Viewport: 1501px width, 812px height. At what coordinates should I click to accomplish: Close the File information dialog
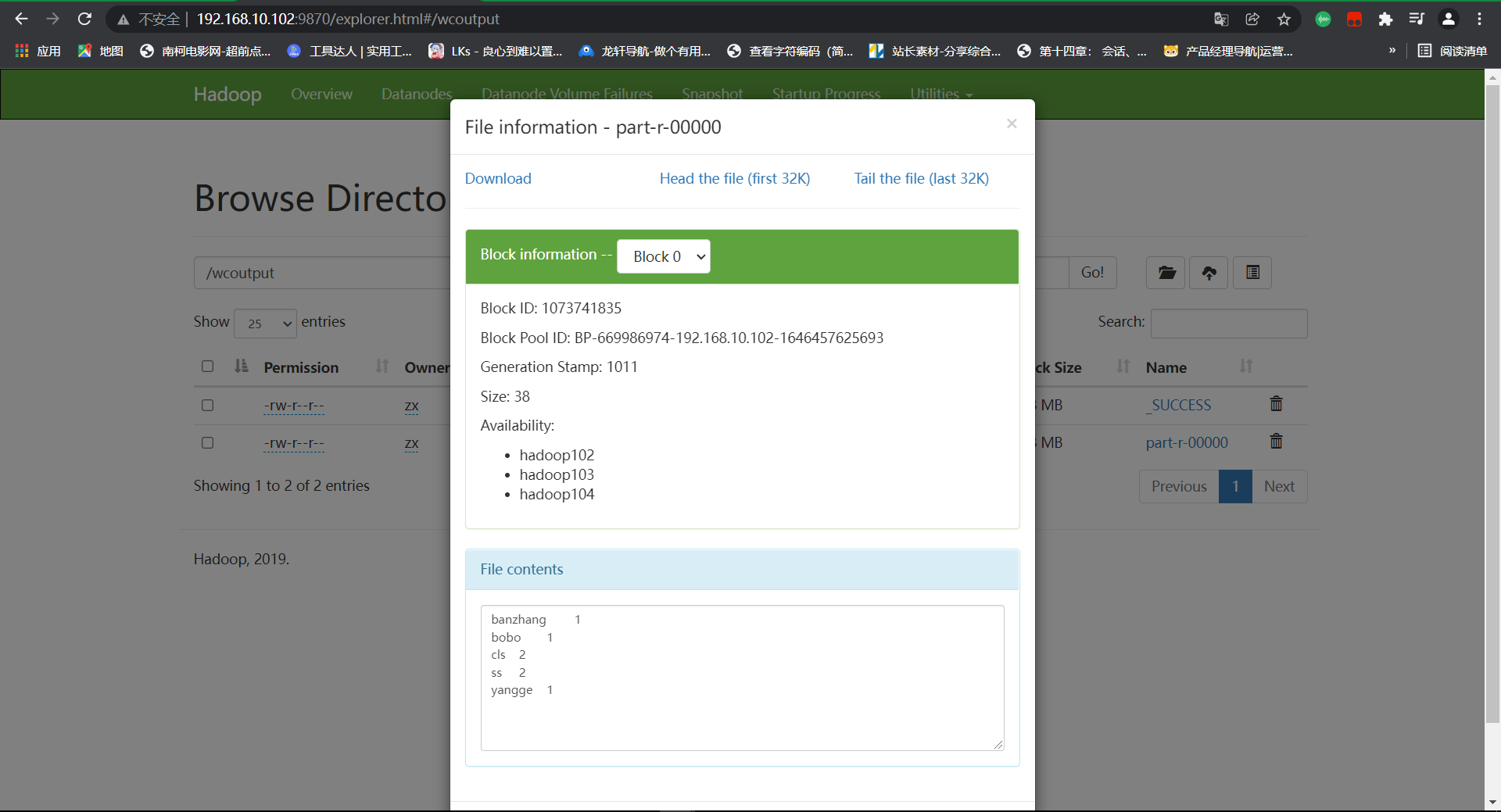pos(1012,123)
